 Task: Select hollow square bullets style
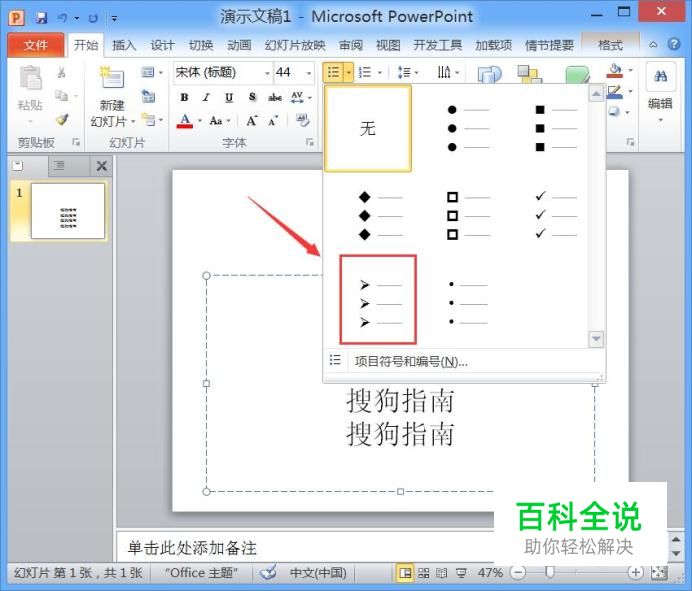pos(468,216)
